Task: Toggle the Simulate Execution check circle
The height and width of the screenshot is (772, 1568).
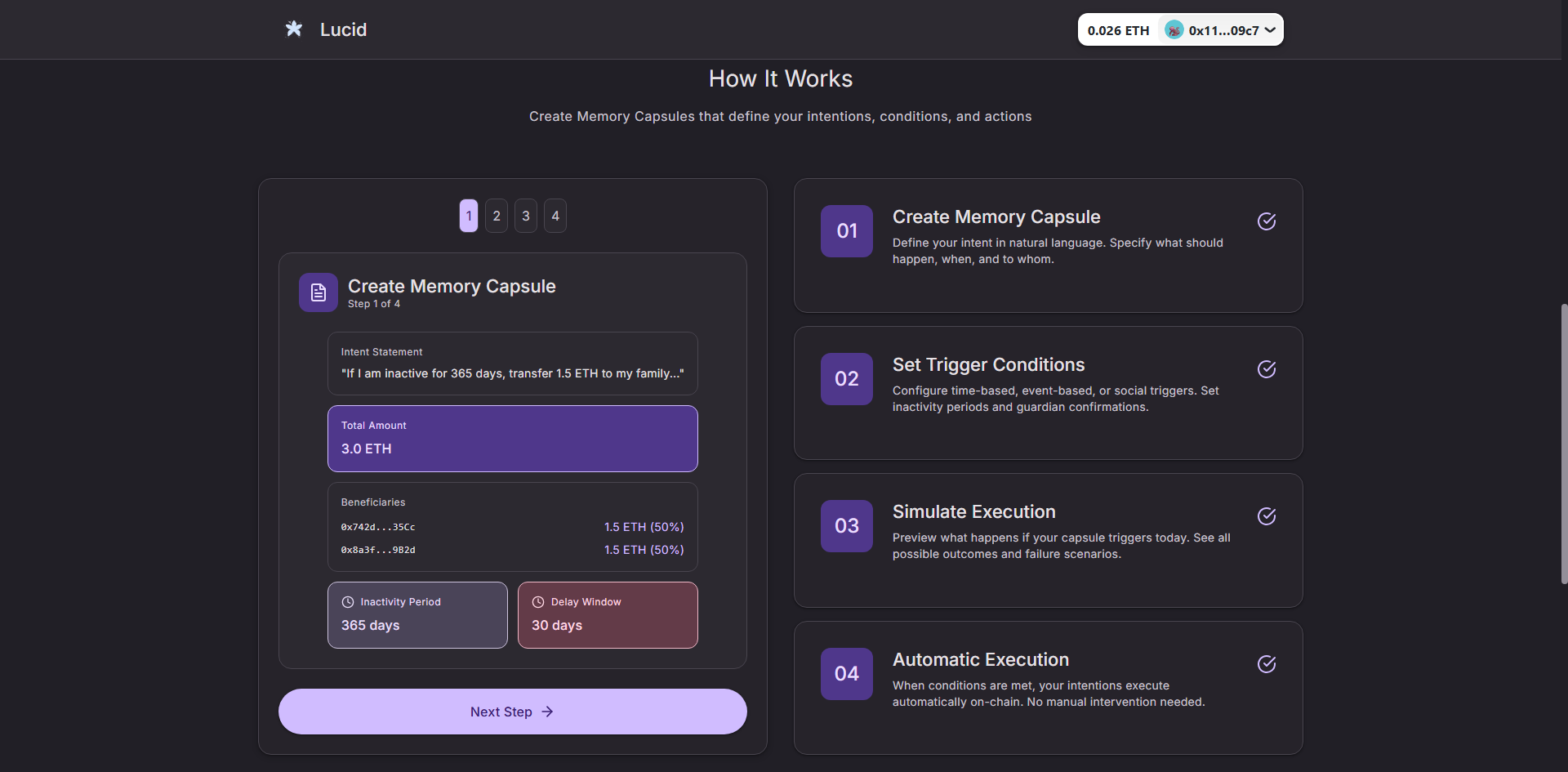Action: (1267, 516)
